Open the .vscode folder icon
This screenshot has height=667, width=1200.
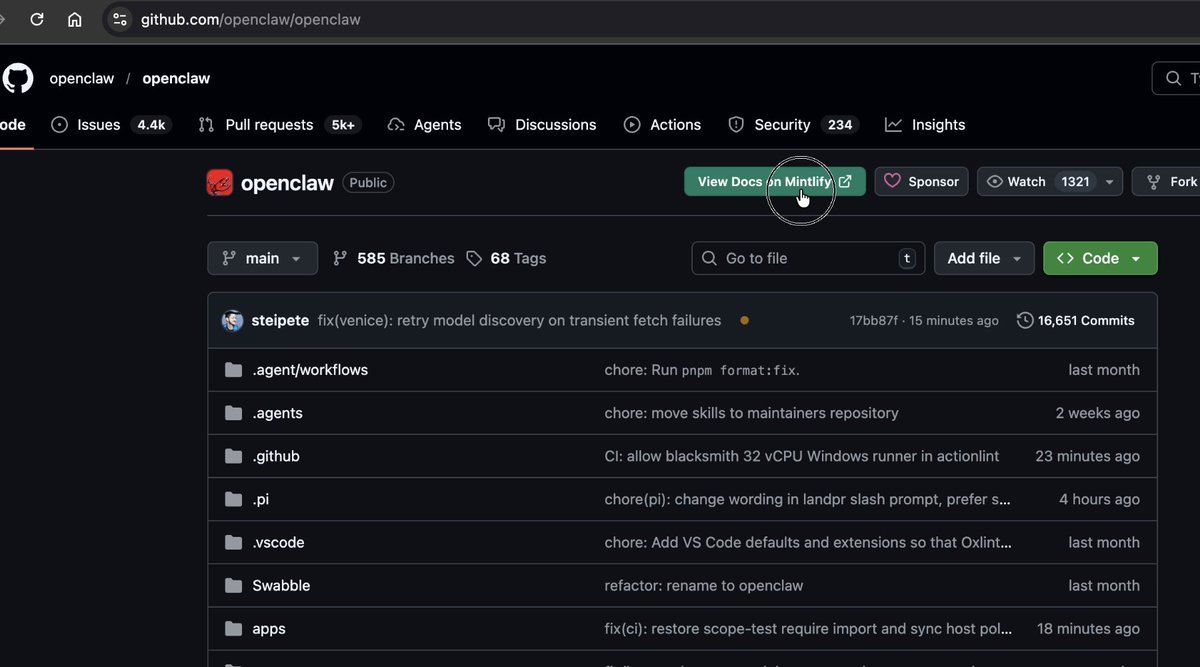pyautogui.click(x=234, y=542)
